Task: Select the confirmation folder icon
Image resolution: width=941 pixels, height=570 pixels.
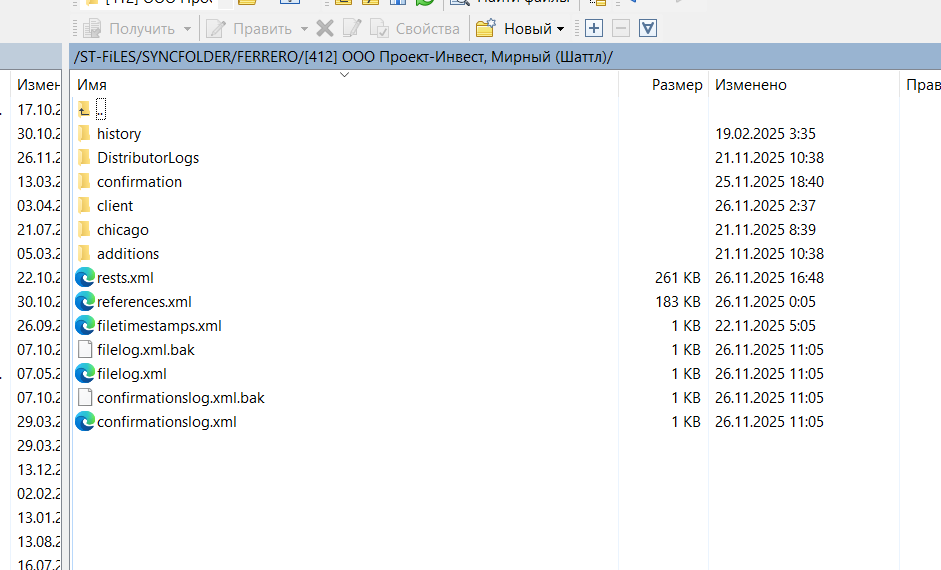Action: tap(84, 181)
